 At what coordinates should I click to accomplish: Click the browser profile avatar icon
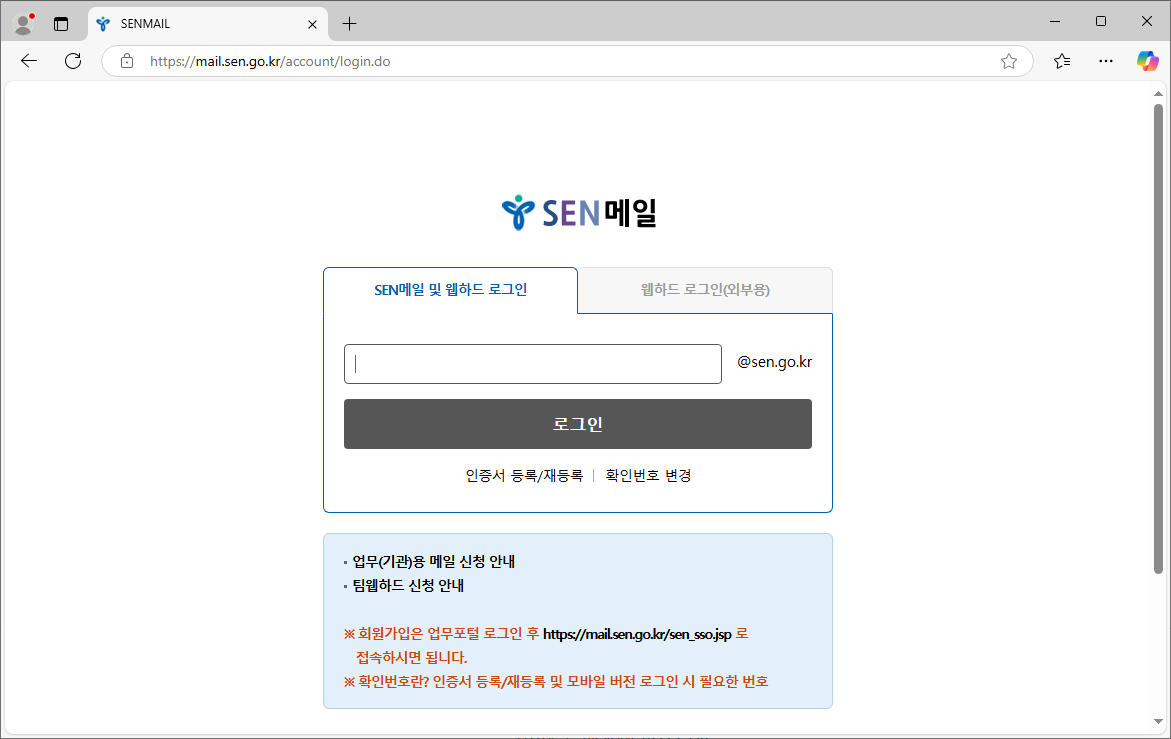click(22, 22)
